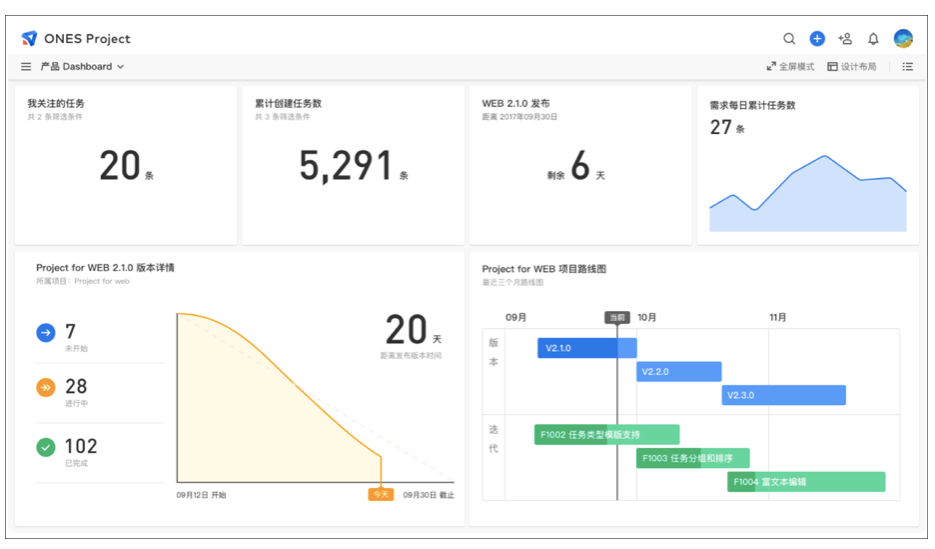The height and width of the screenshot is (549, 935).
Task: Select the V2.2.0 version bar
Action: point(679,371)
